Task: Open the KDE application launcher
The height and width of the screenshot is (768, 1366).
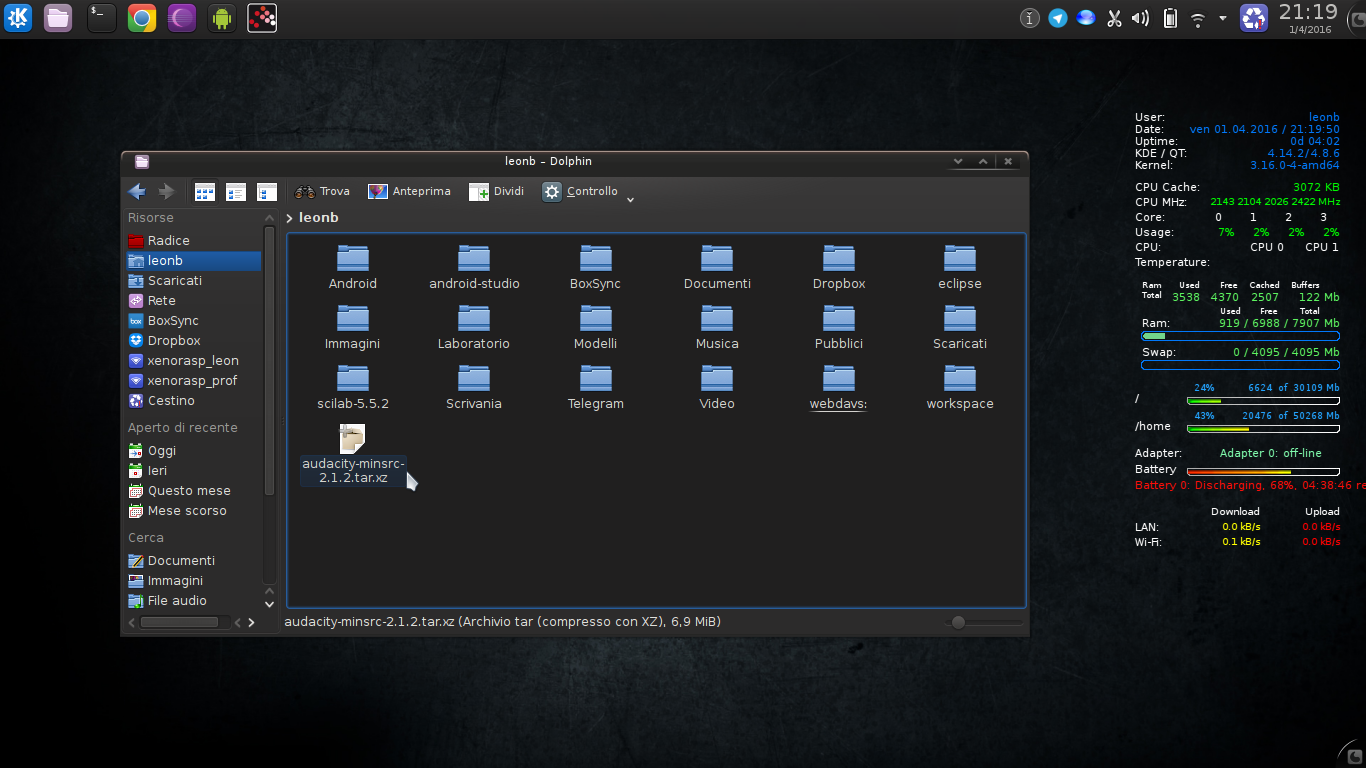Action: (18, 18)
